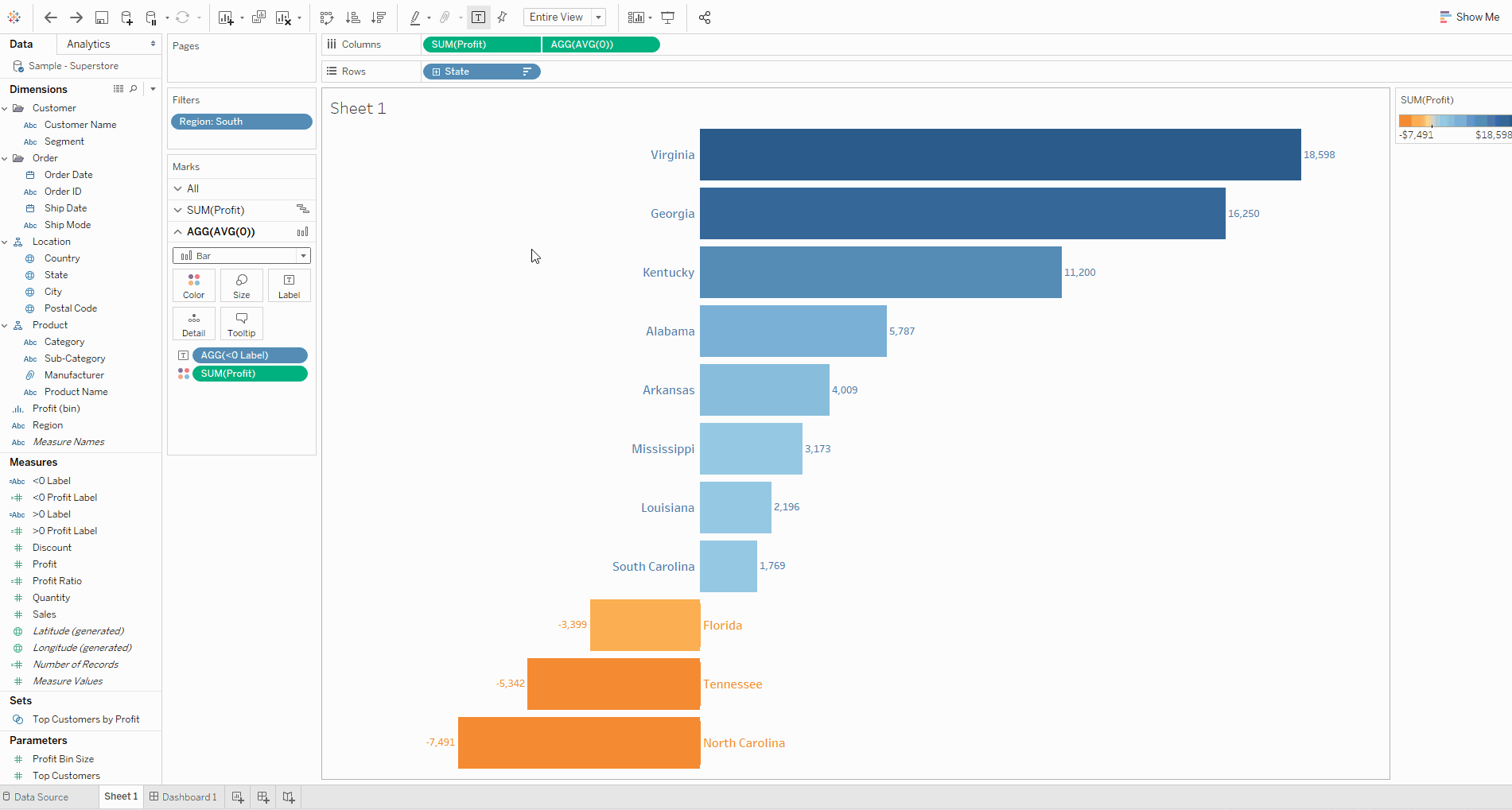Select the North Carolina orange bar
The width and height of the screenshot is (1512, 810).
(x=579, y=742)
